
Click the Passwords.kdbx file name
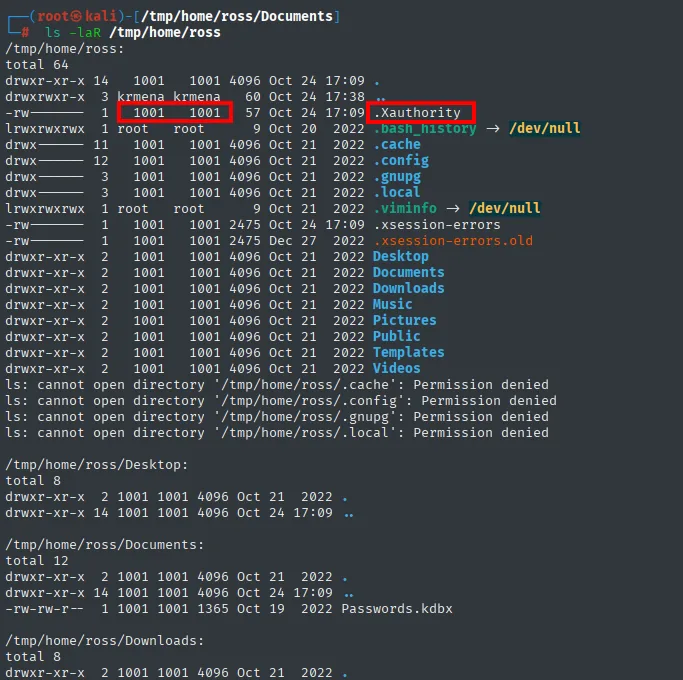click(x=397, y=609)
